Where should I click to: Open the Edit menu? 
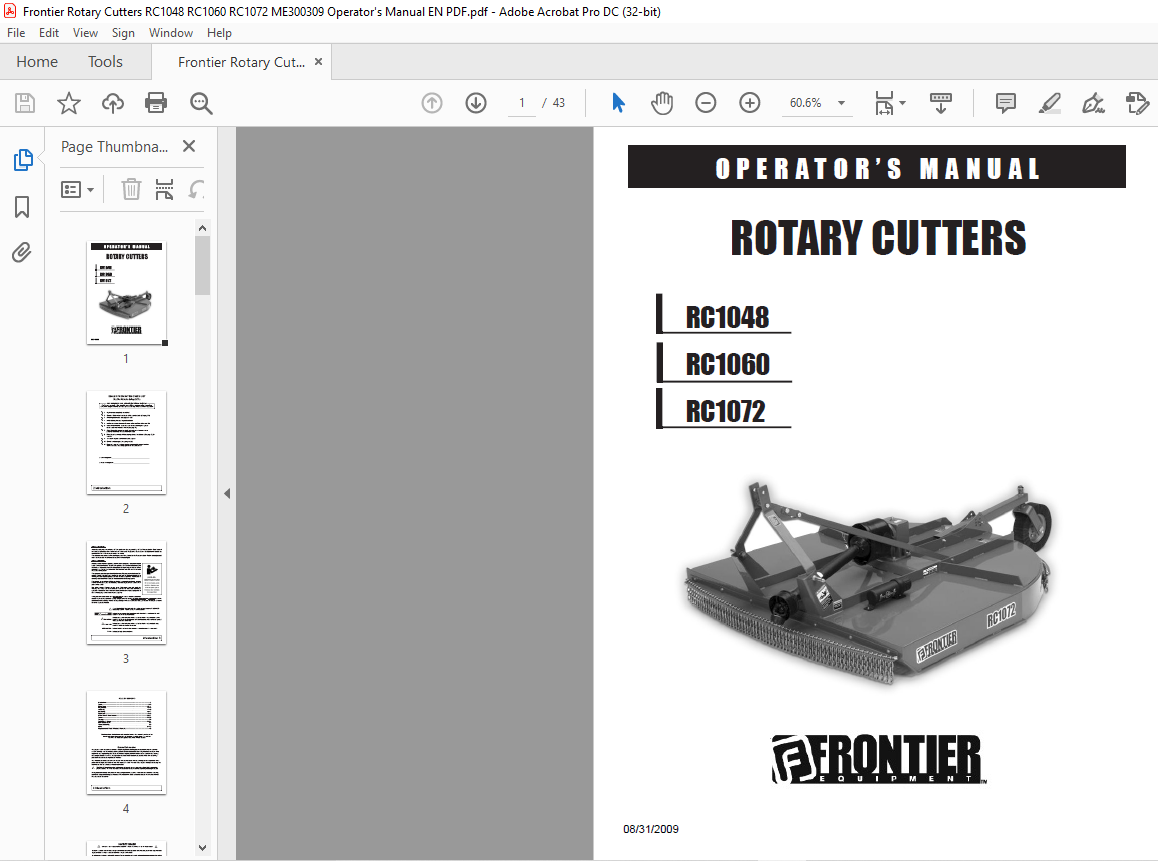point(49,32)
